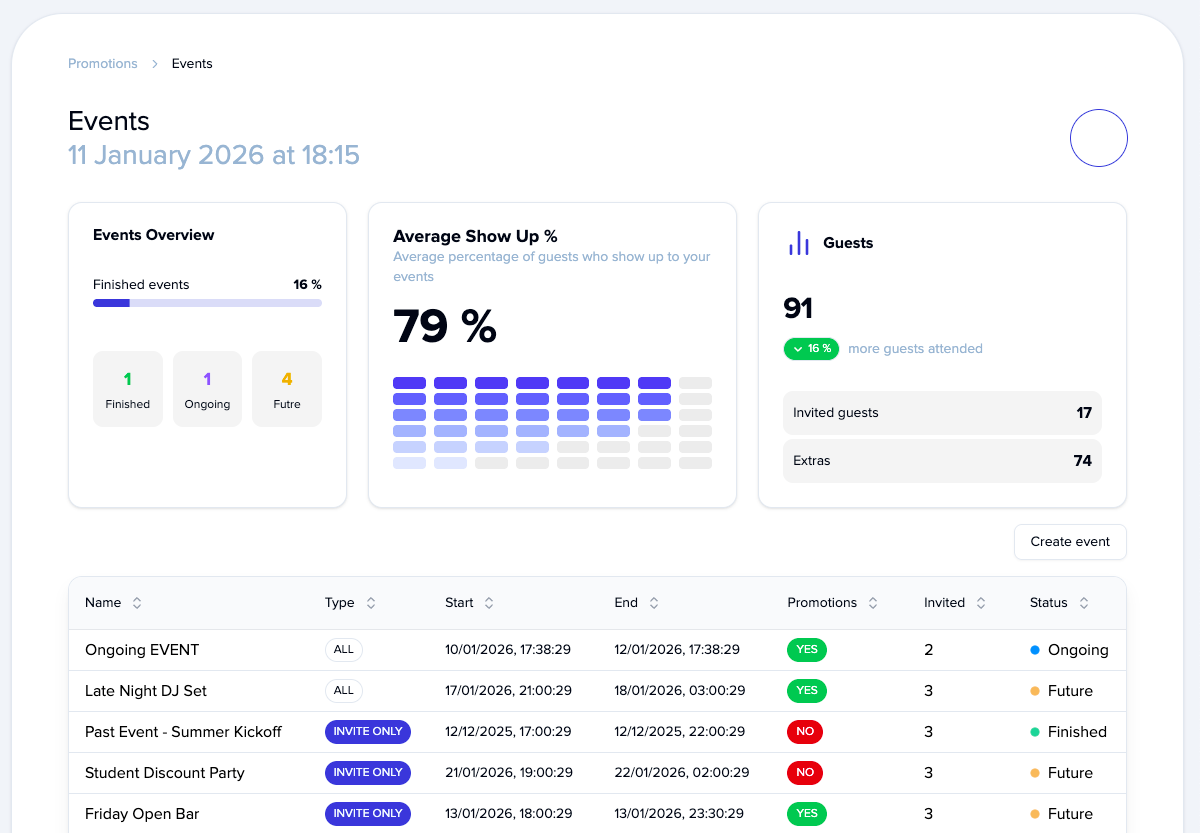Click the End column sort arrows
This screenshot has width=1200, height=833.
coord(654,603)
